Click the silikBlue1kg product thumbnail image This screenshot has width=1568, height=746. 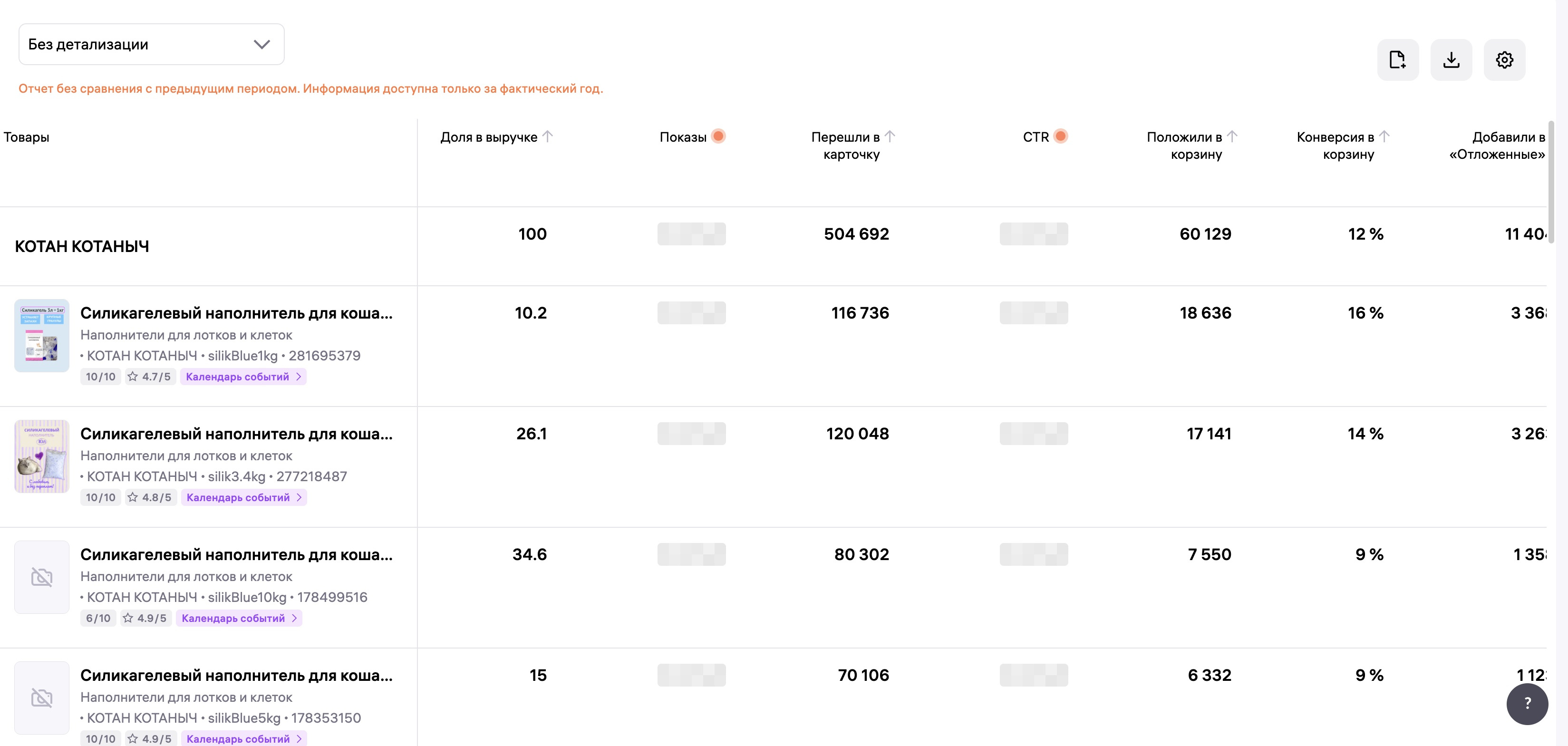point(42,335)
